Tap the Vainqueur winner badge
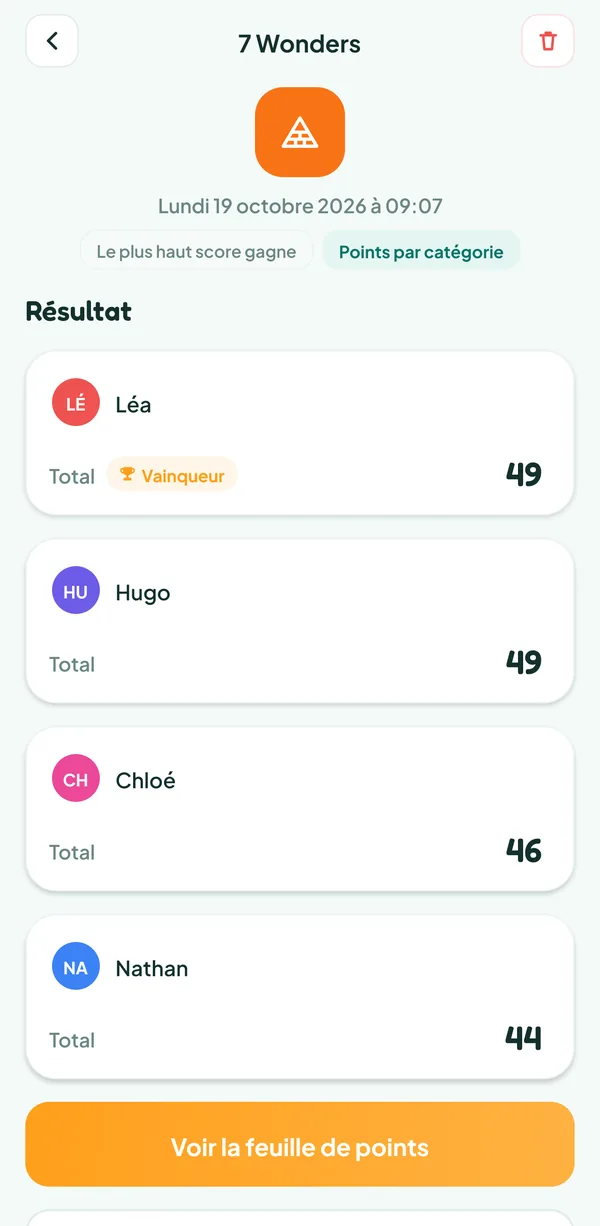Image resolution: width=600 pixels, height=1226 pixels. [172, 475]
